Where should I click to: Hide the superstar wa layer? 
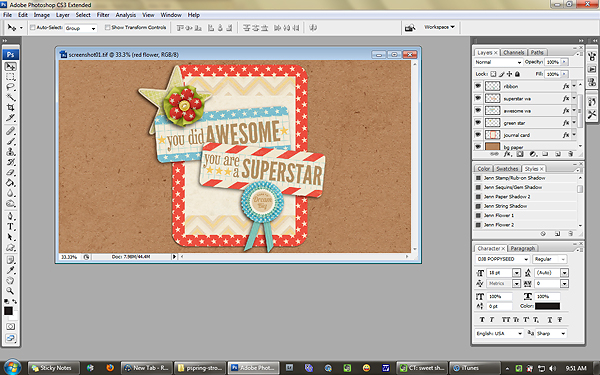478,98
